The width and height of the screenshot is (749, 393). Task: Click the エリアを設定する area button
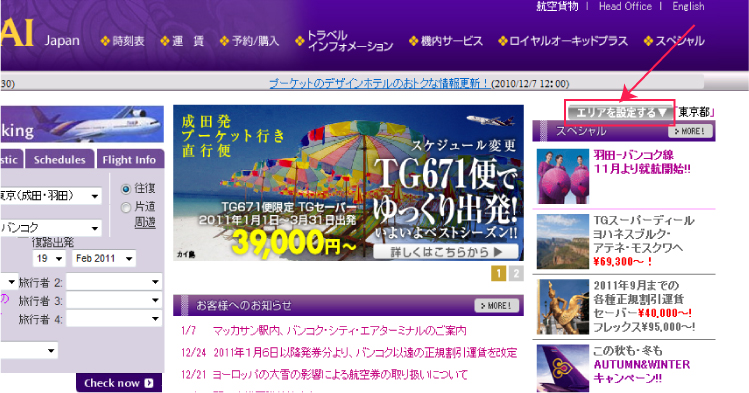tap(620, 113)
